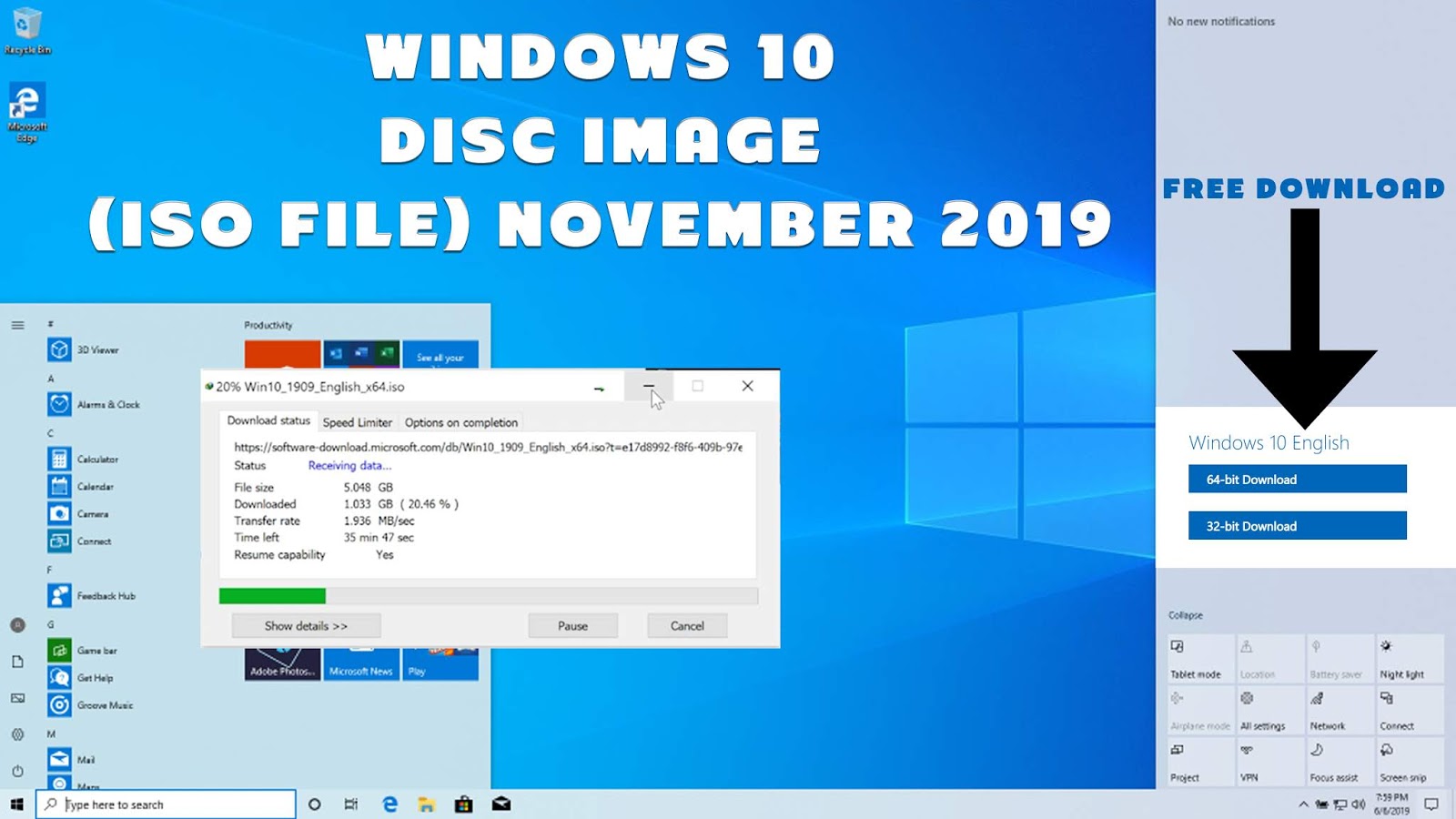Click the Receiving data status text
Viewport: 1456px width, 819px height.
[349, 465]
